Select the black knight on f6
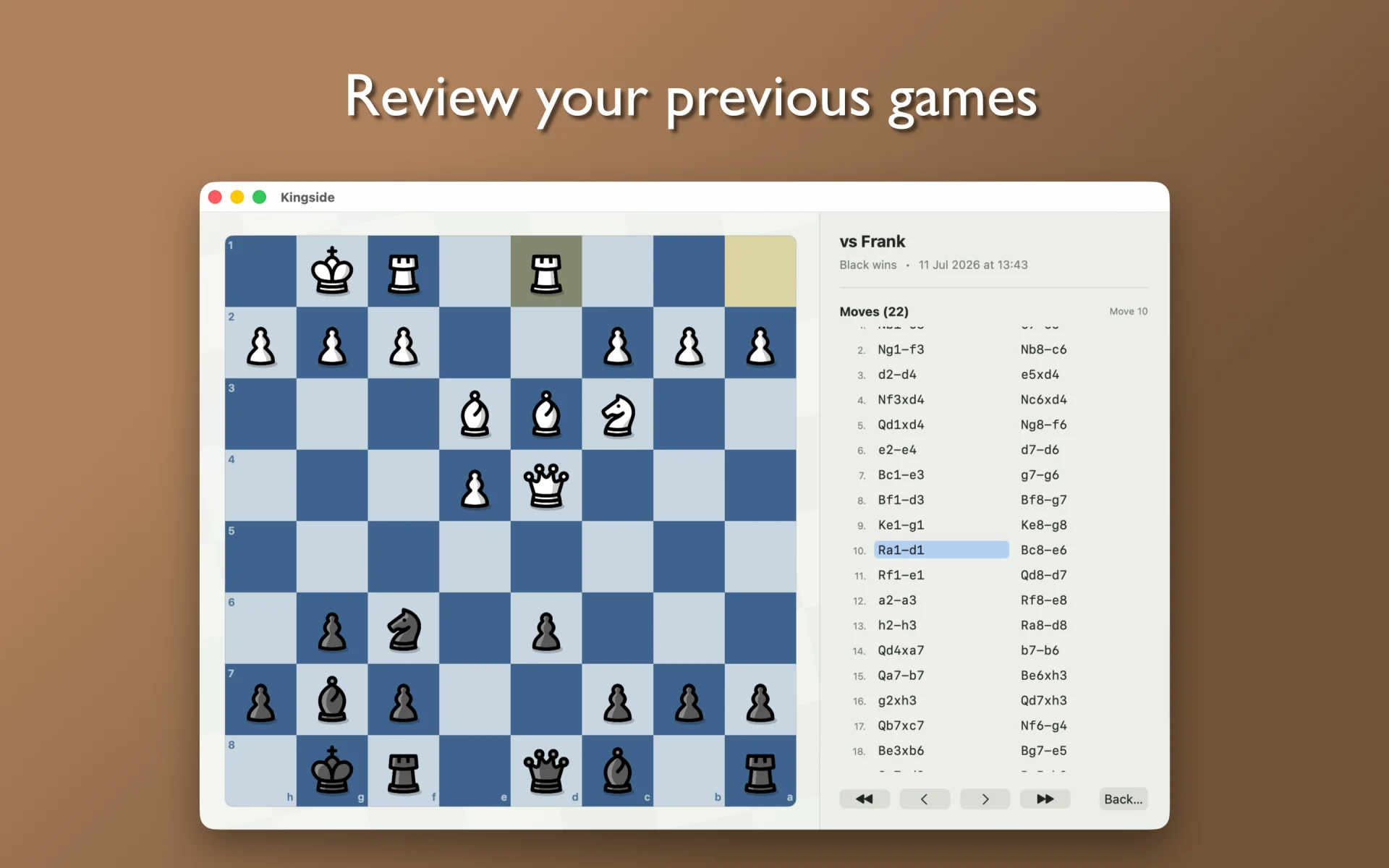1389x868 pixels. [404, 629]
